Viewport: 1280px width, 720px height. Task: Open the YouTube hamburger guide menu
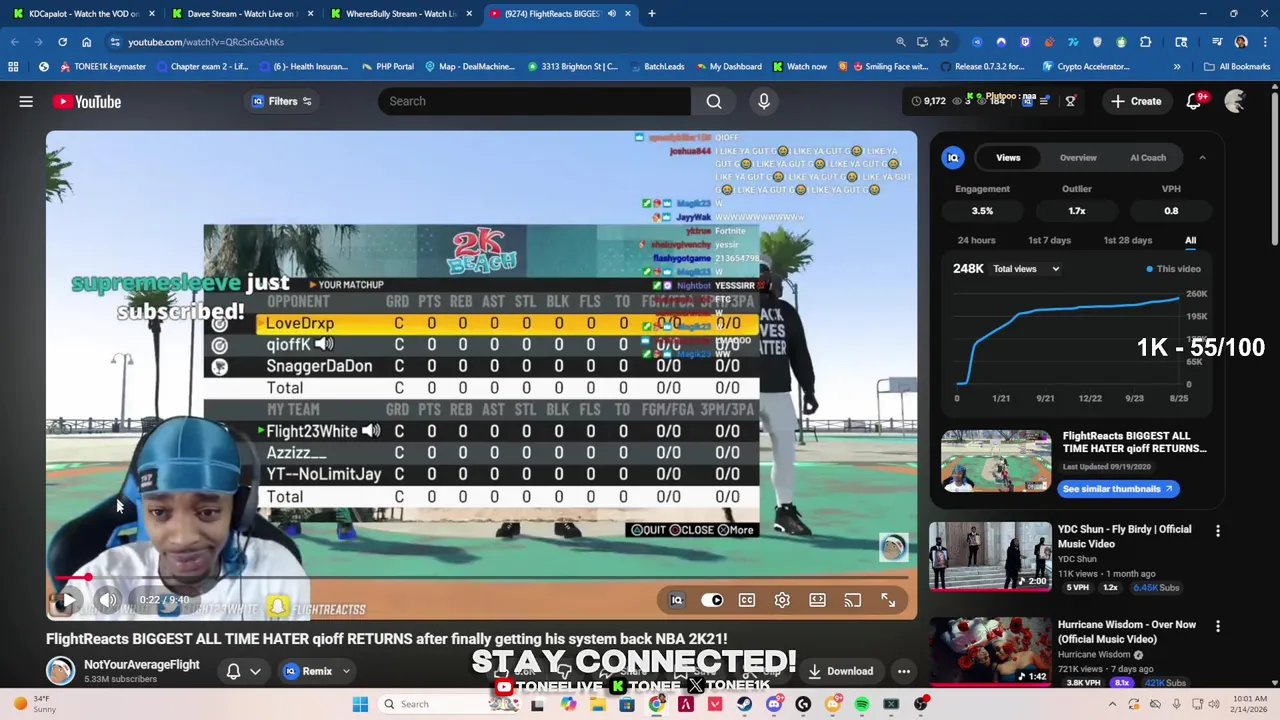point(26,101)
